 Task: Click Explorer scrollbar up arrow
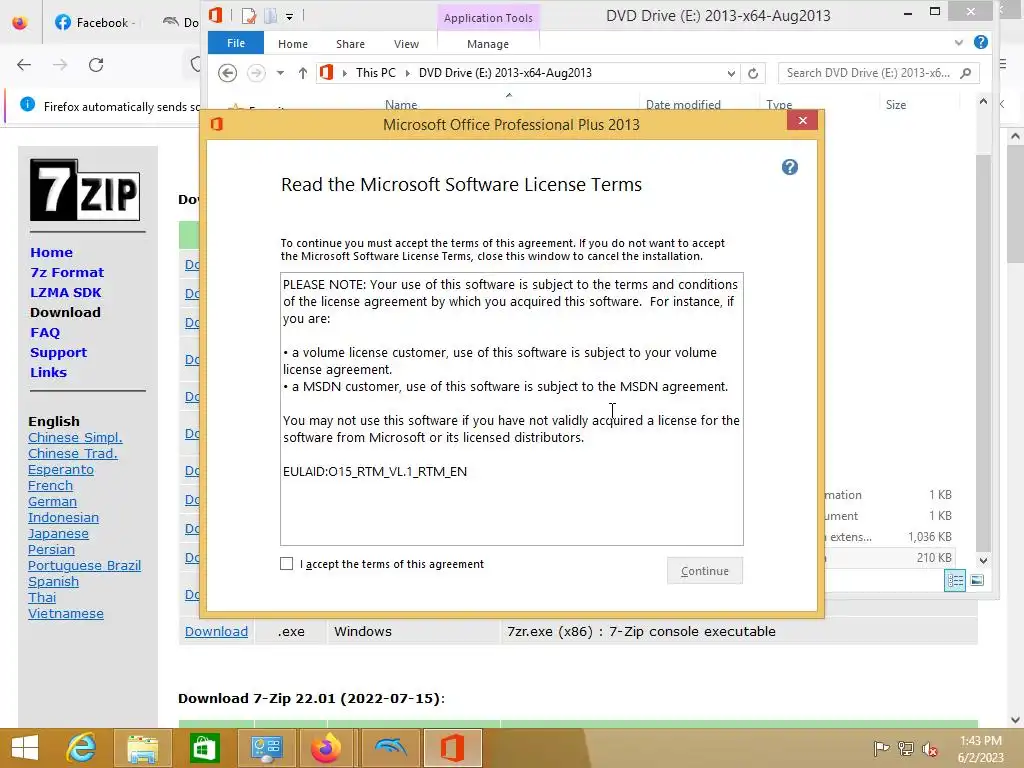click(x=983, y=101)
